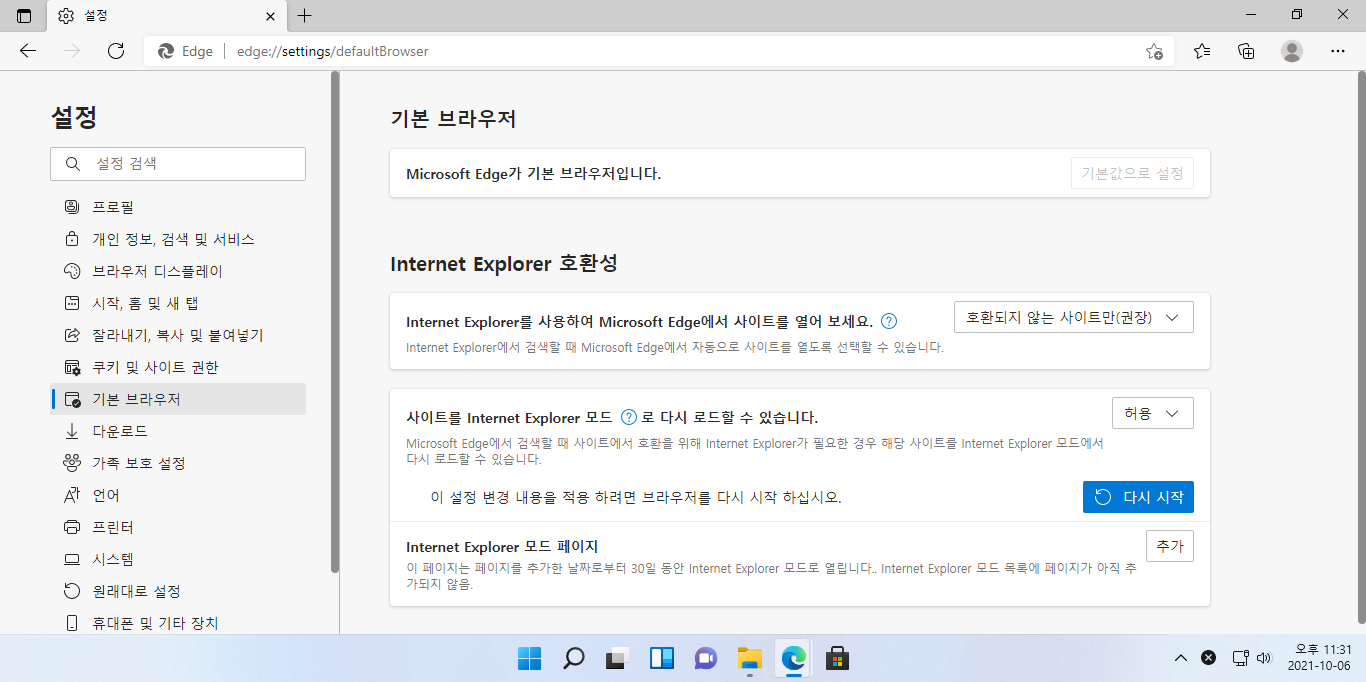Reload the page with the Refresh icon
Screen dimensions: 1366x682
[x=116, y=51]
